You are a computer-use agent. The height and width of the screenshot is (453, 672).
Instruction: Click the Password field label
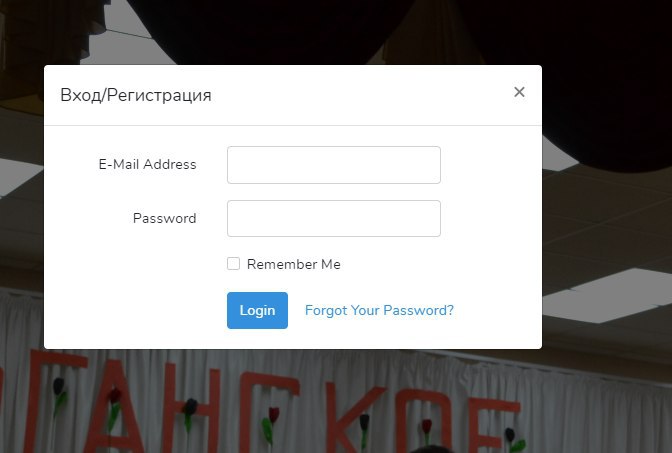[165, 218]
